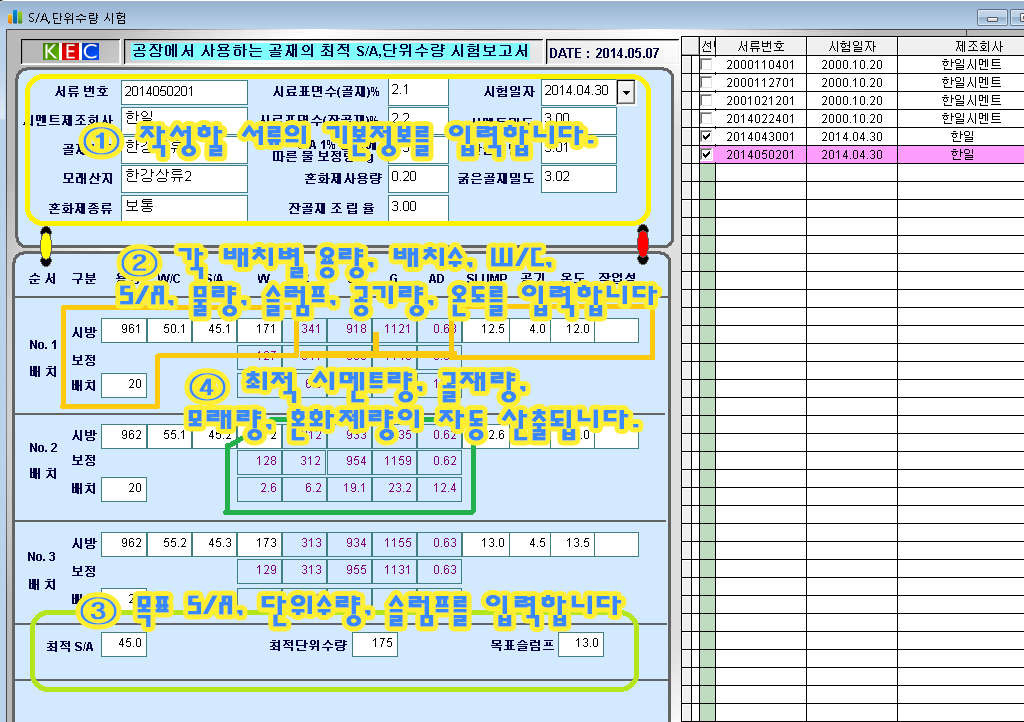The height and width of the screenshot is (722, 1024).
Task: Click the 모래산지 field 한강상류2
Action: click(x=184, y=178)
